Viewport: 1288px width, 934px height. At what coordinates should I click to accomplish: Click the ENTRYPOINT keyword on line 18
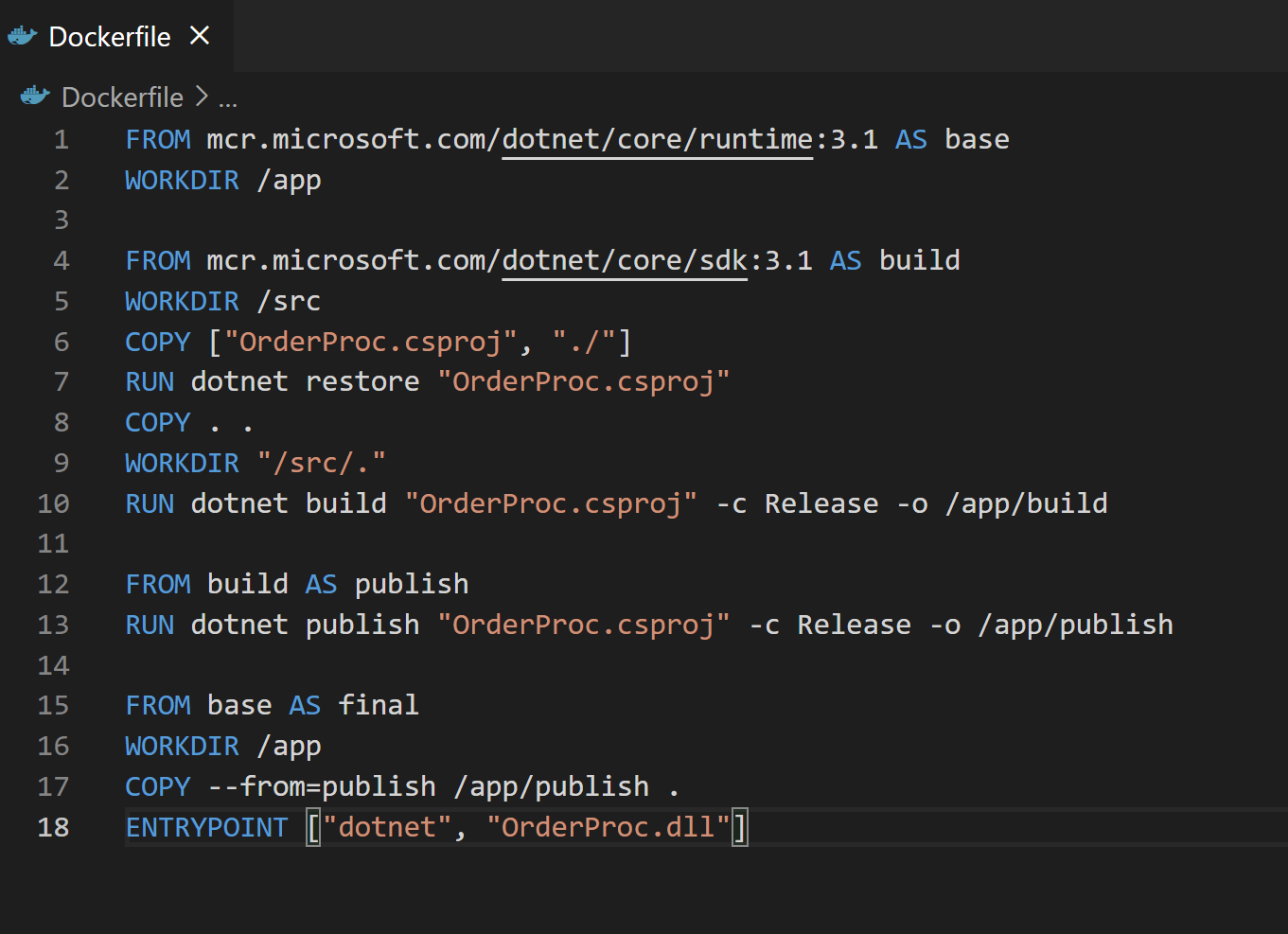(x=206, y=827)
